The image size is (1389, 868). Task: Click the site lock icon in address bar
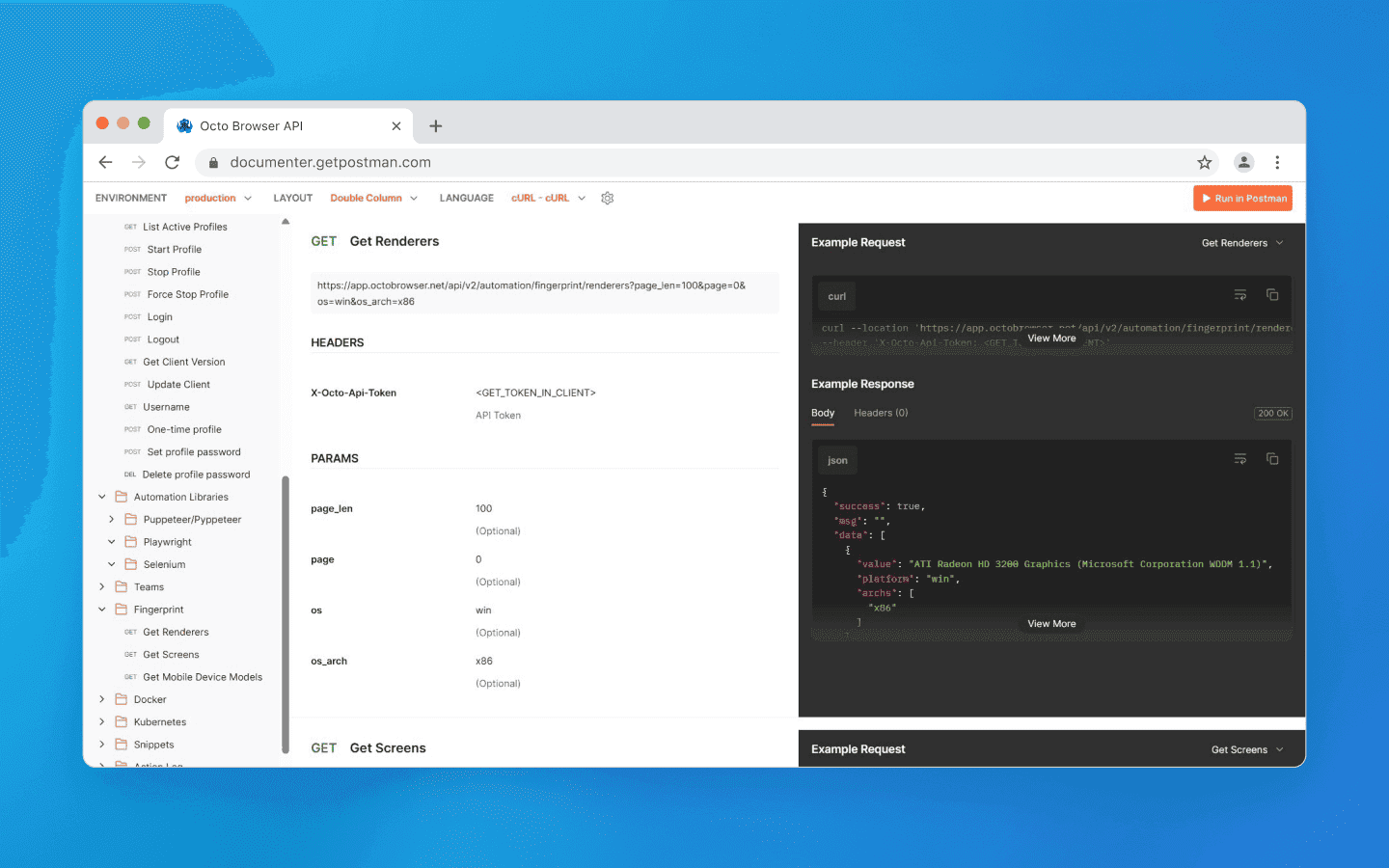point(214,163)
